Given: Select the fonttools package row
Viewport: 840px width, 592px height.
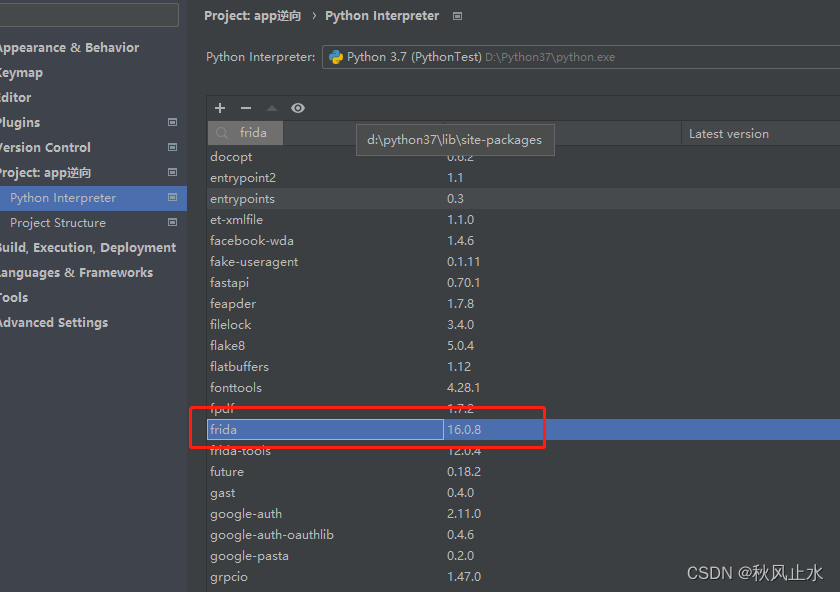Looking at the screenshot, I should [x=523, y=387].
